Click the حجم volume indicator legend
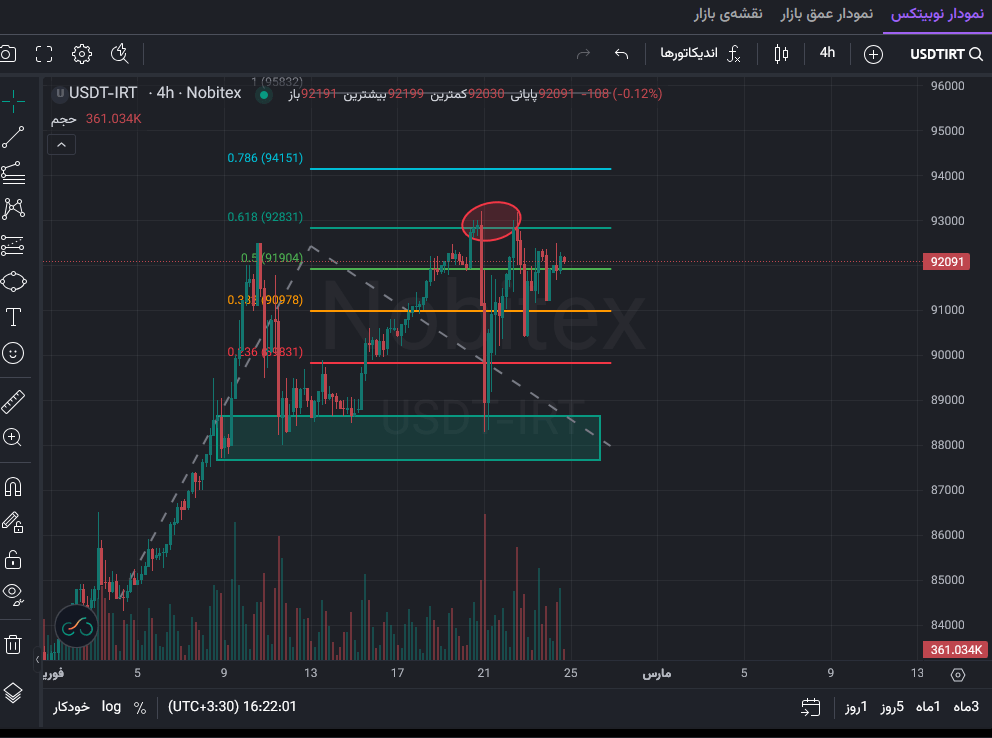This screenshot has width=992, height=738. coord(64,119)
